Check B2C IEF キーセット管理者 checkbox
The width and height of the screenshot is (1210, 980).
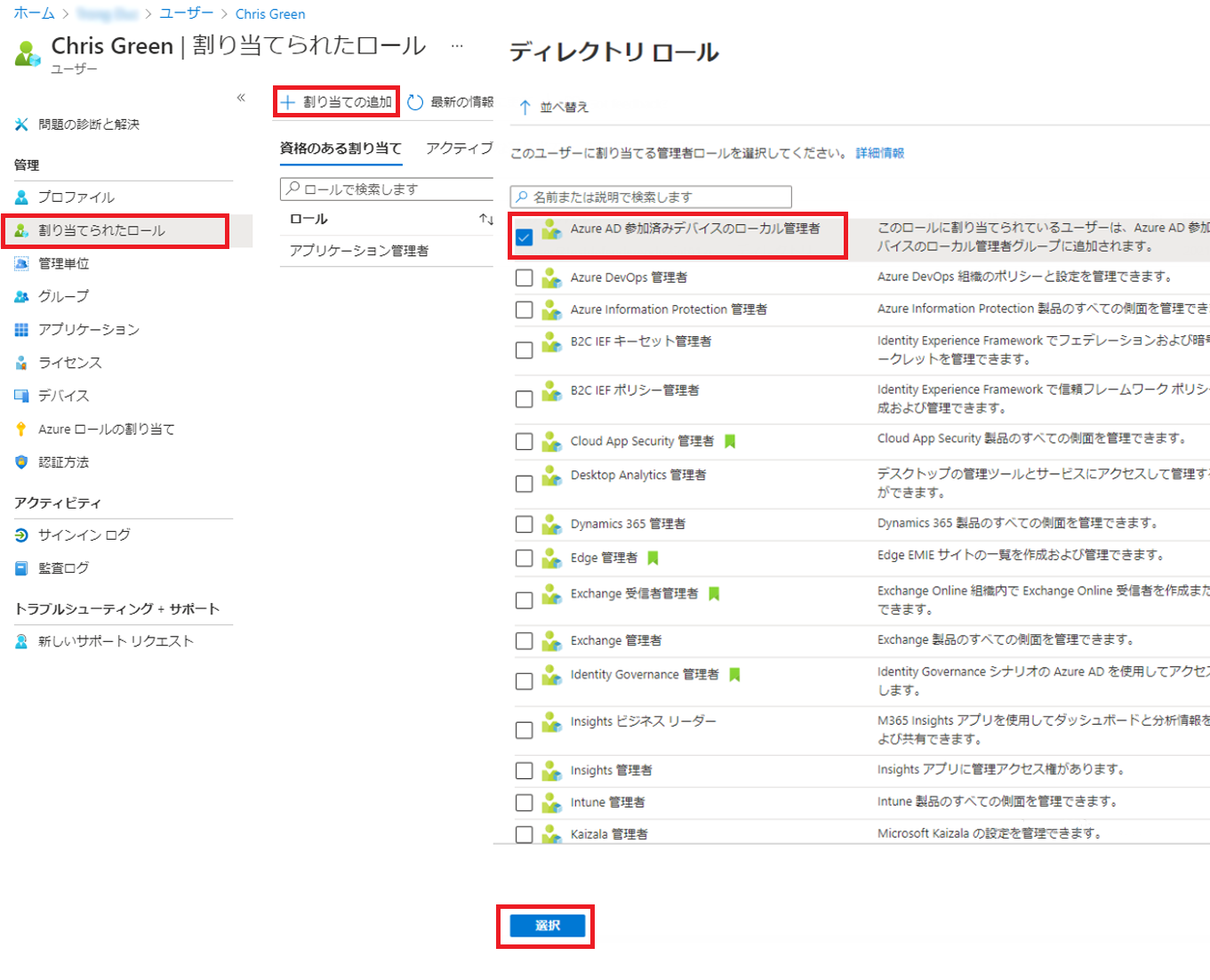pos(525,350)
